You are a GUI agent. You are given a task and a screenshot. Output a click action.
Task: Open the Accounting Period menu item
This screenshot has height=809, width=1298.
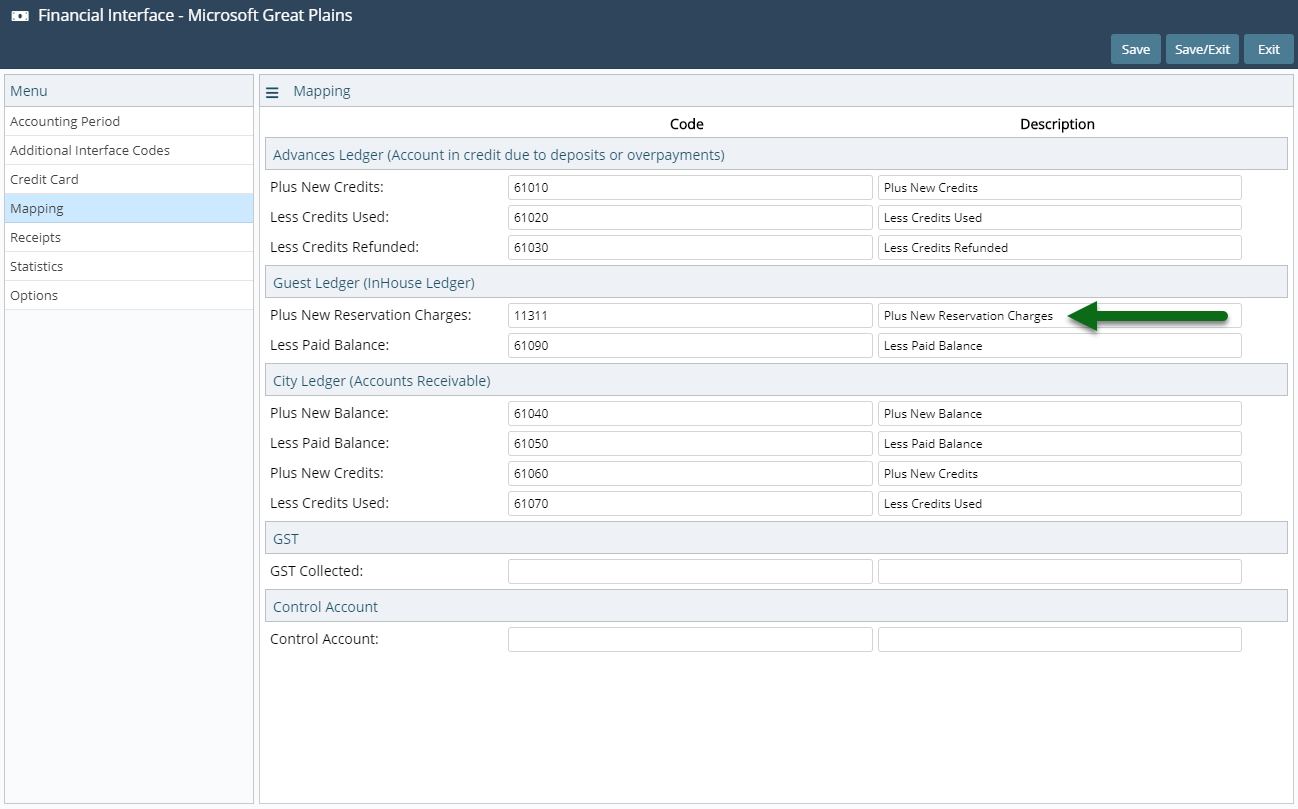129,121
